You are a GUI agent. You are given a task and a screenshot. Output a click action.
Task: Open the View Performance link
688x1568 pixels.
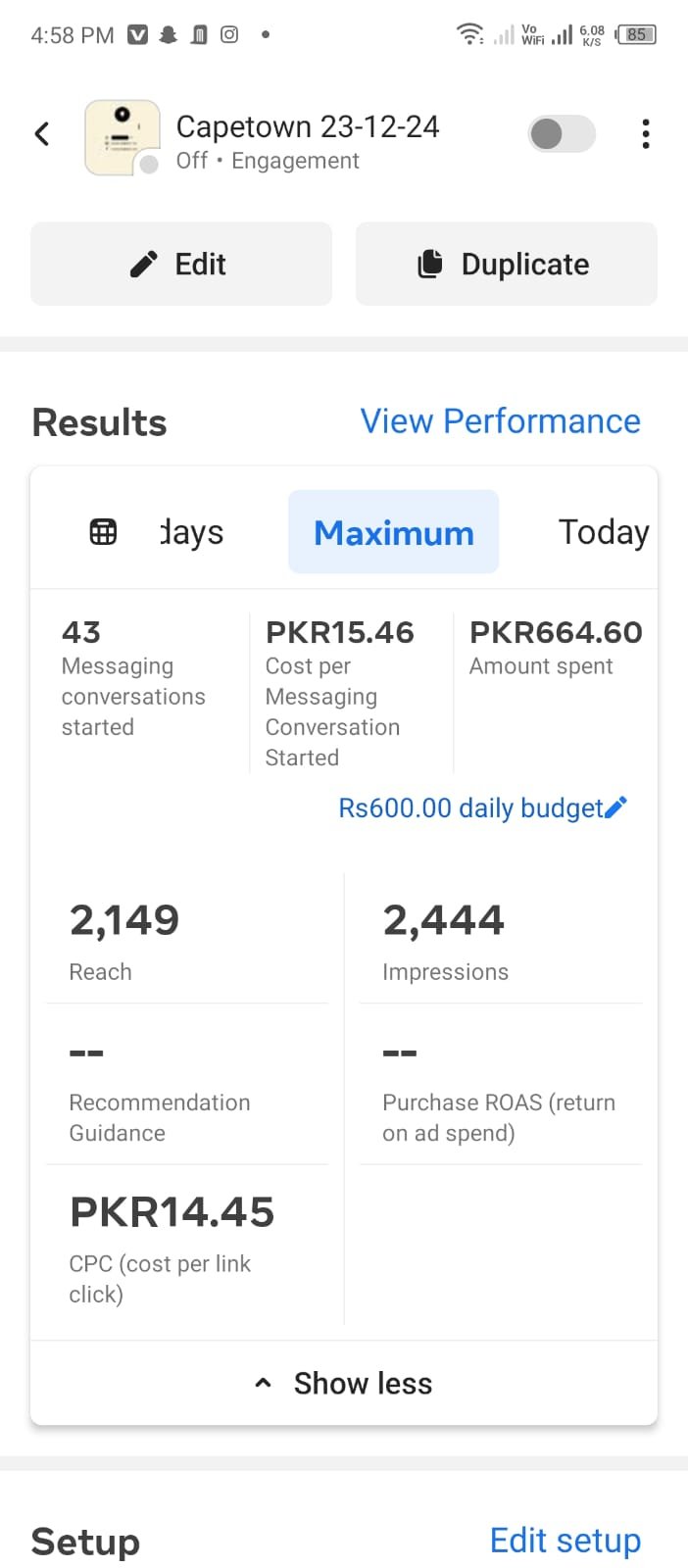click(x=500, y=421)
